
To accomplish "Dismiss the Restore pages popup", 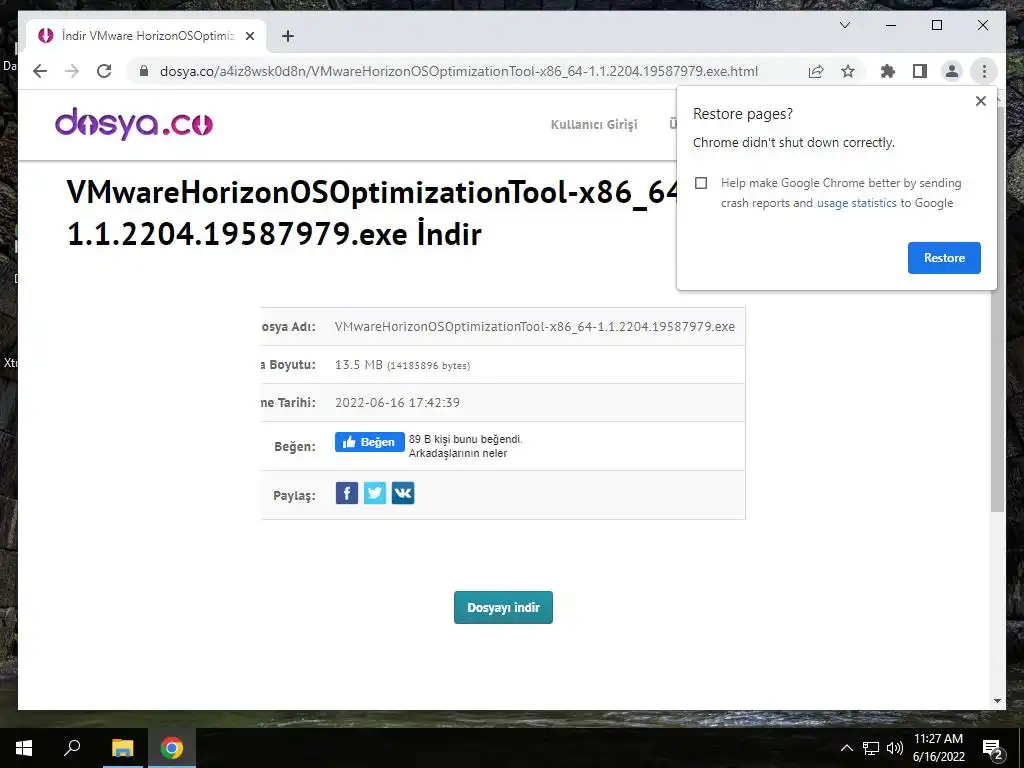I will pos(980,101).
